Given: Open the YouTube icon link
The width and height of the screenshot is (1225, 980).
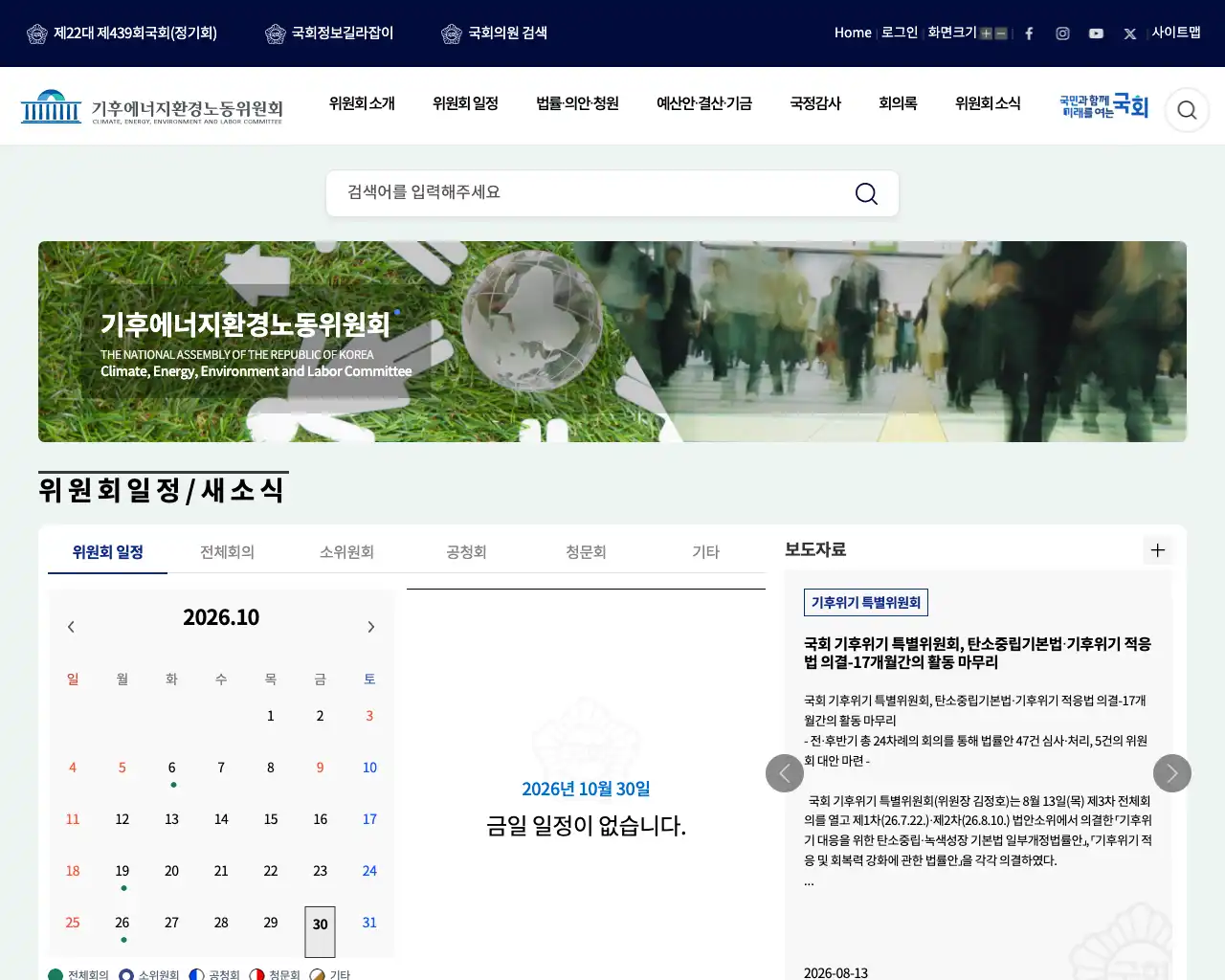Looking at the screenshot, I should (1096, 33).
